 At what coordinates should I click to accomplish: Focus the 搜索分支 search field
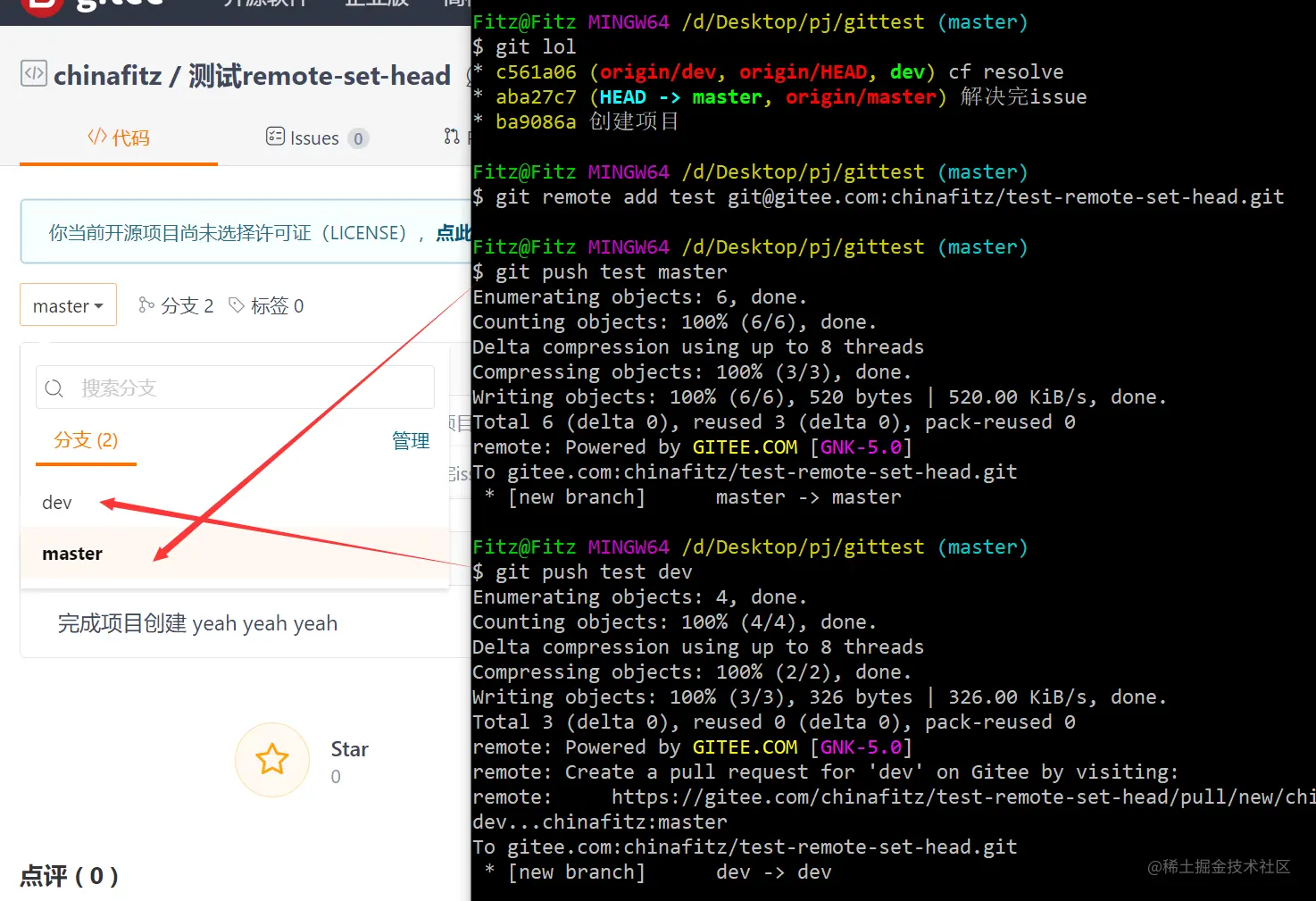235,388
